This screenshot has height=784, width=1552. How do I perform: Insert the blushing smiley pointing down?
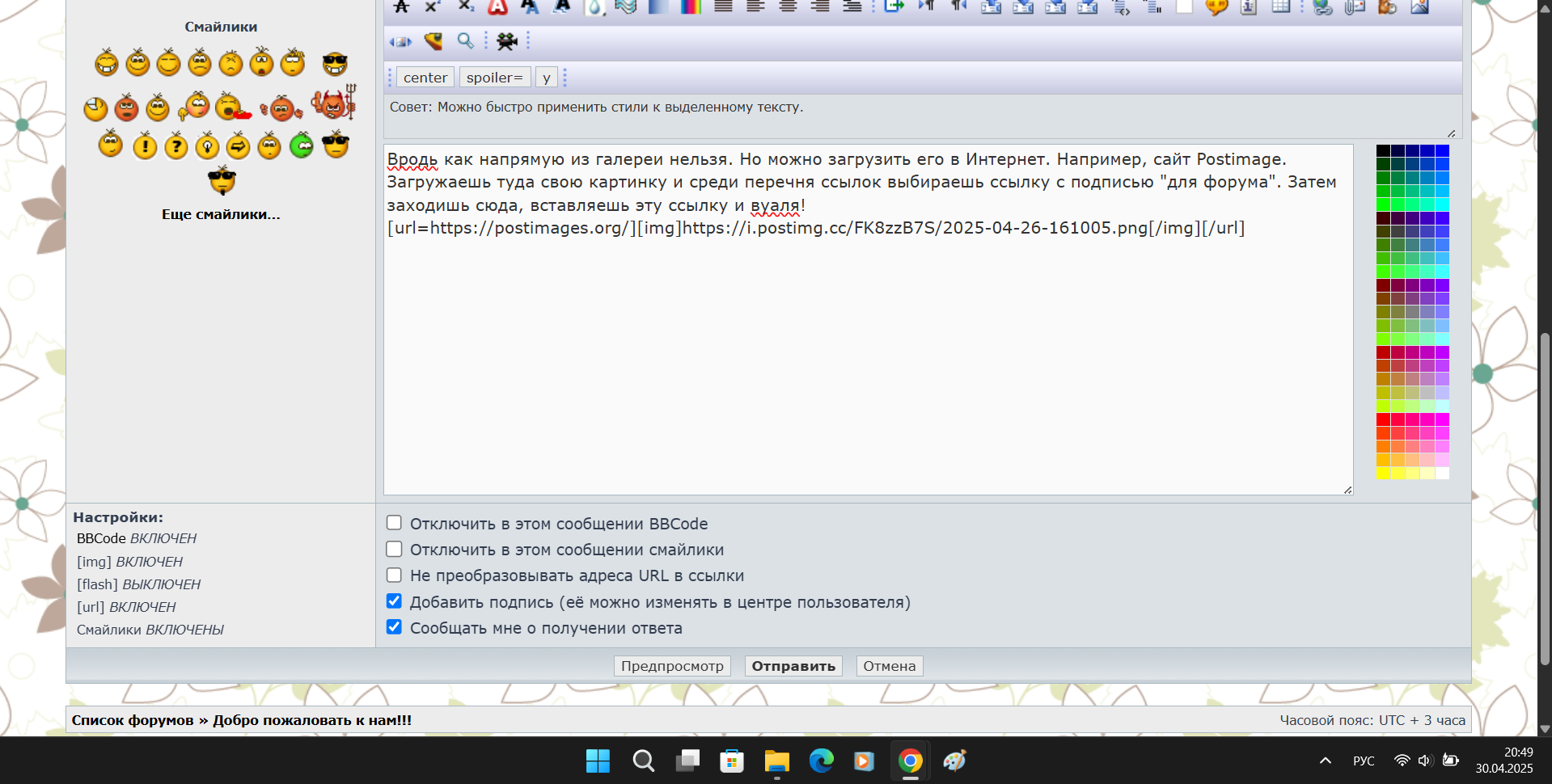click(x=194, y=106)
